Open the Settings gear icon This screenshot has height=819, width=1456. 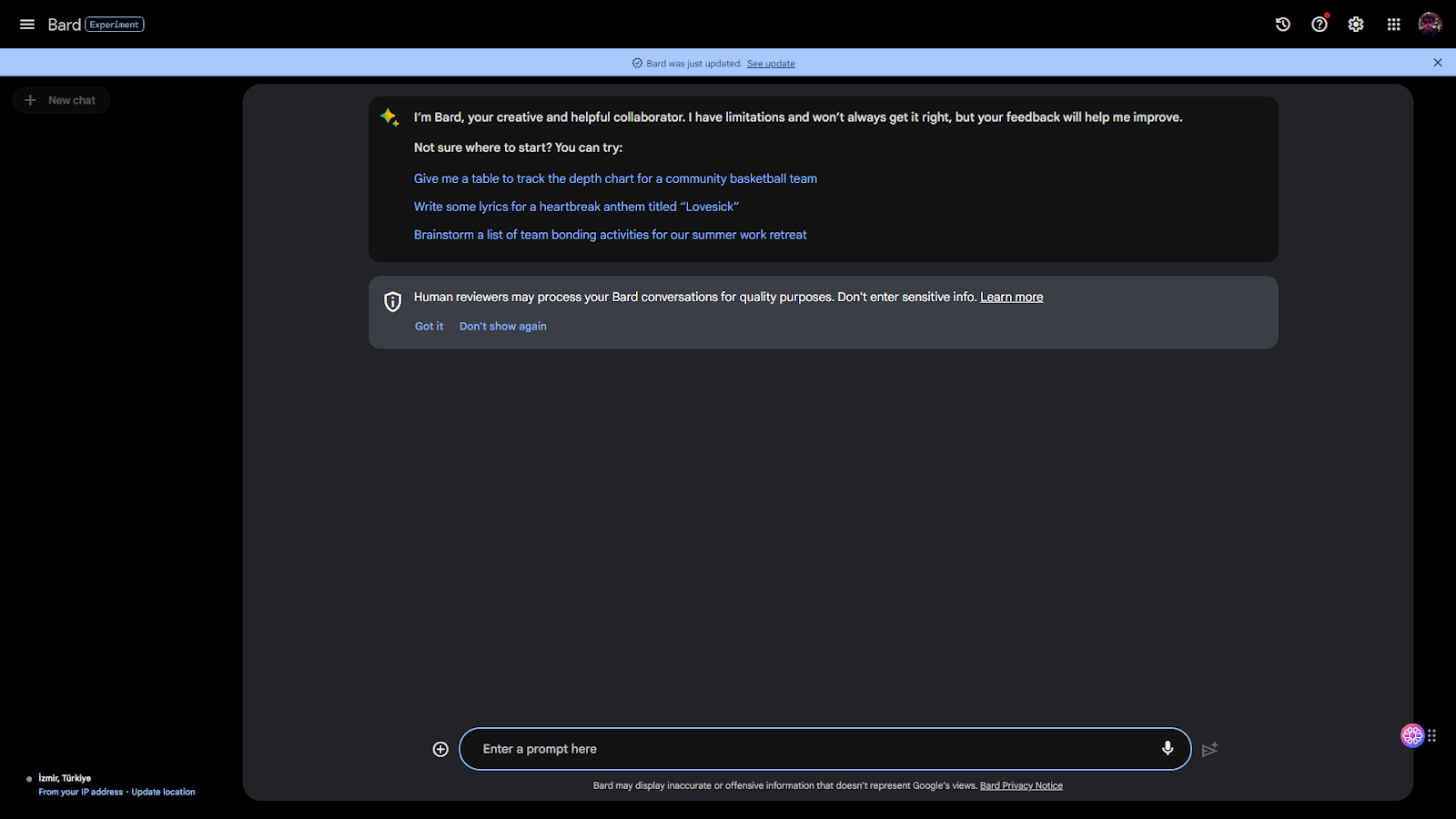tap(1356, 25)
